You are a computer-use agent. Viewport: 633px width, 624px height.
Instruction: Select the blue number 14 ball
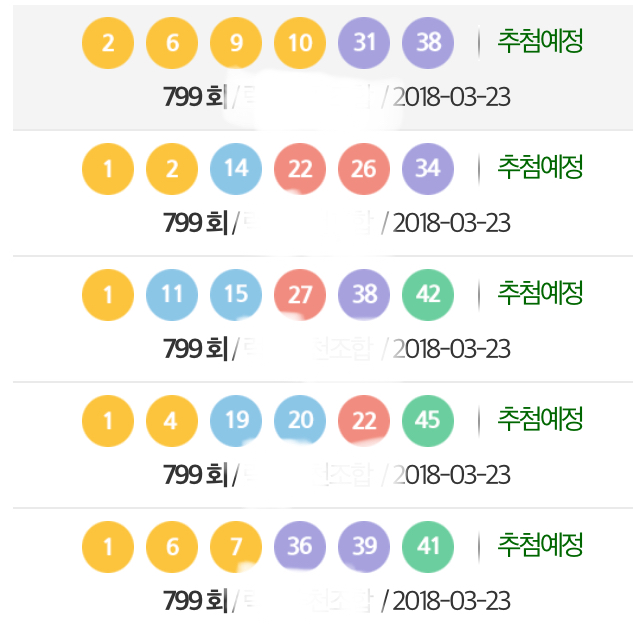click(236, 168)
